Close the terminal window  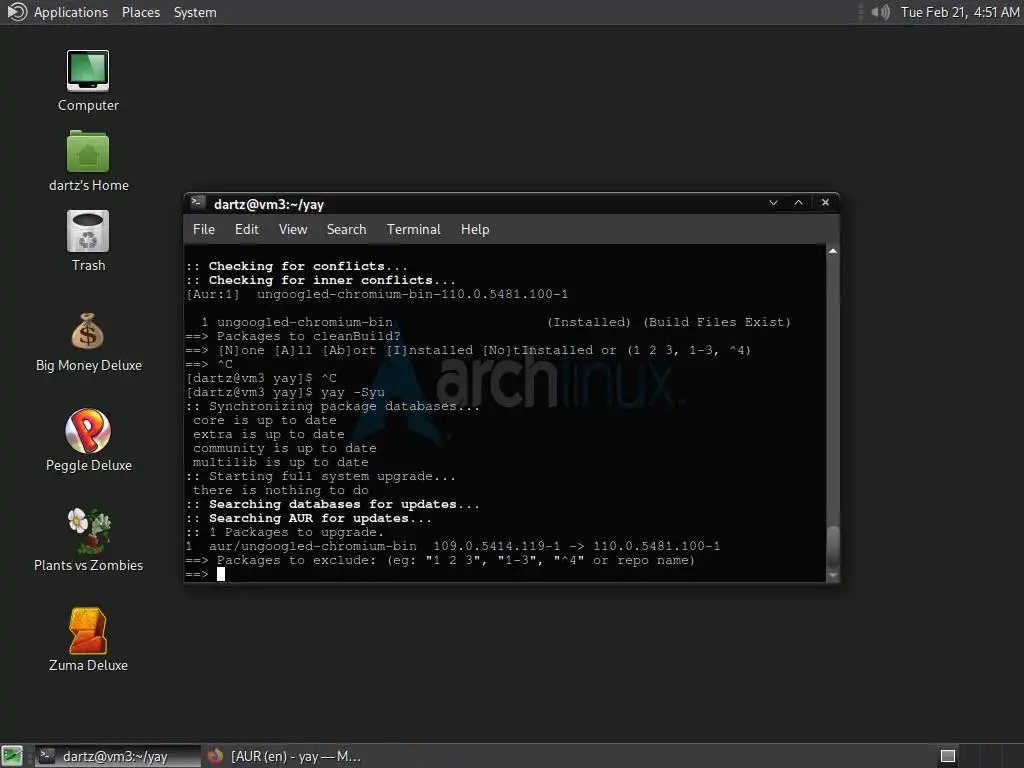[825, 202]
